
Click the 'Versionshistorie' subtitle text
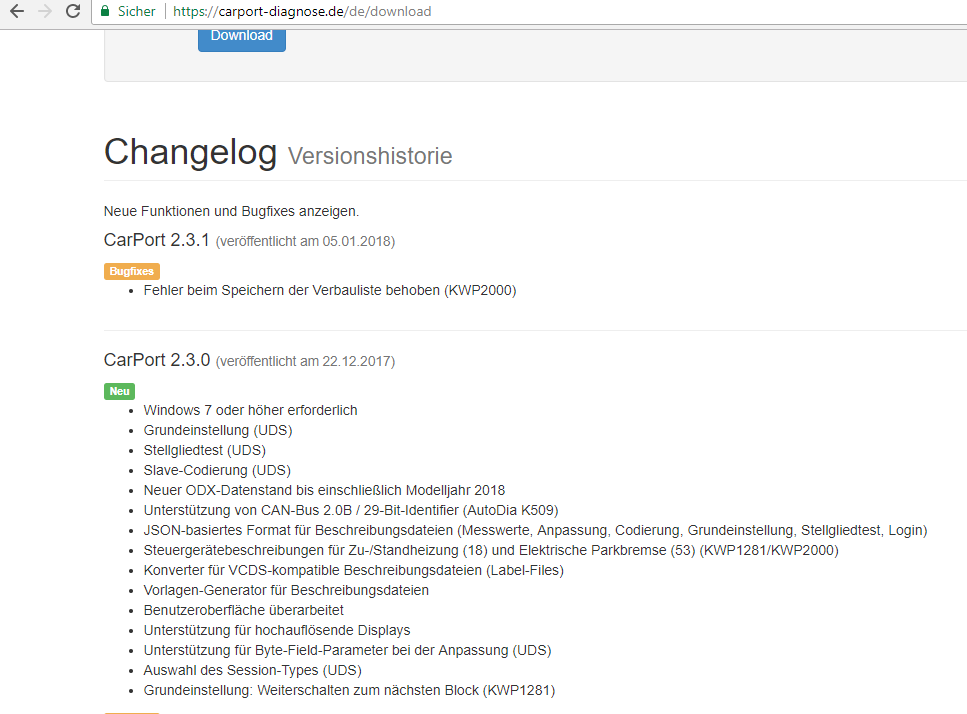tap(370, 156)
